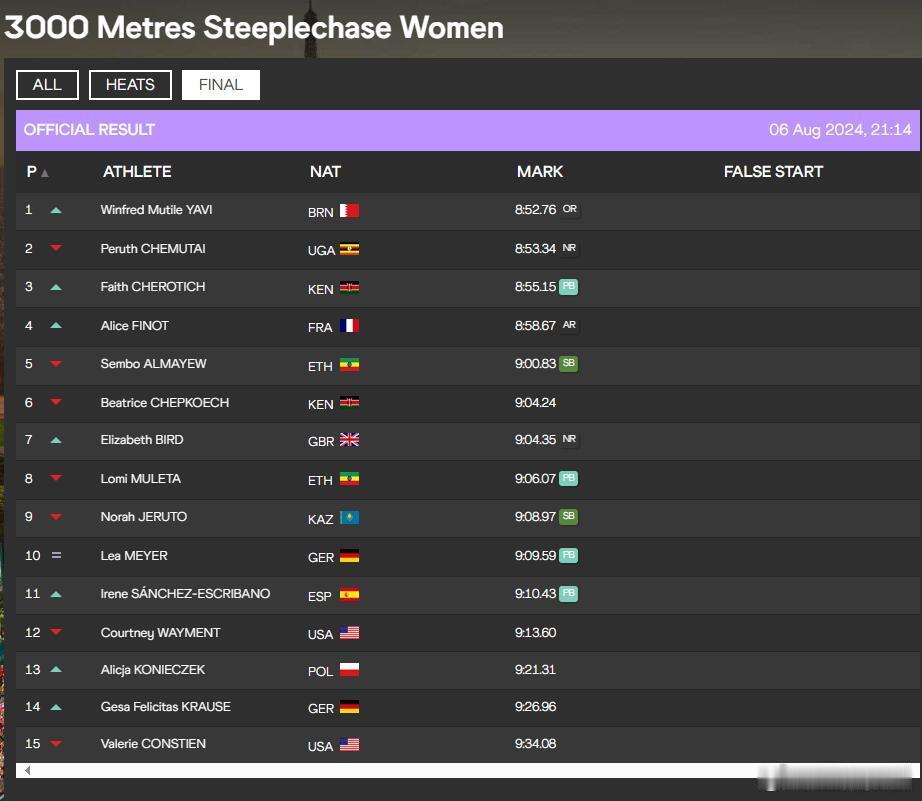Click the SB badge beside 9:00.83
922x801 pixels.
568,363
